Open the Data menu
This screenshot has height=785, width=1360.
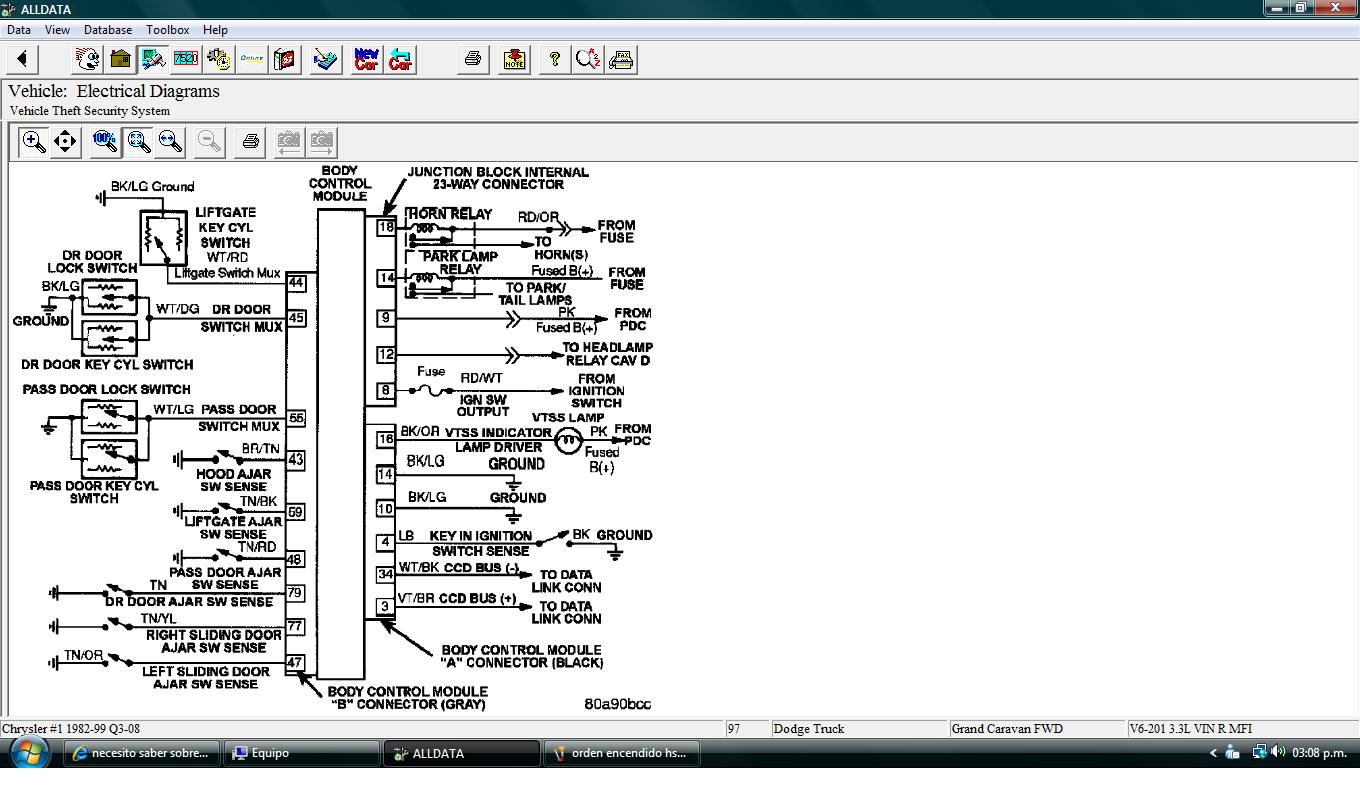pyautogui.click(x=18, y=30)
